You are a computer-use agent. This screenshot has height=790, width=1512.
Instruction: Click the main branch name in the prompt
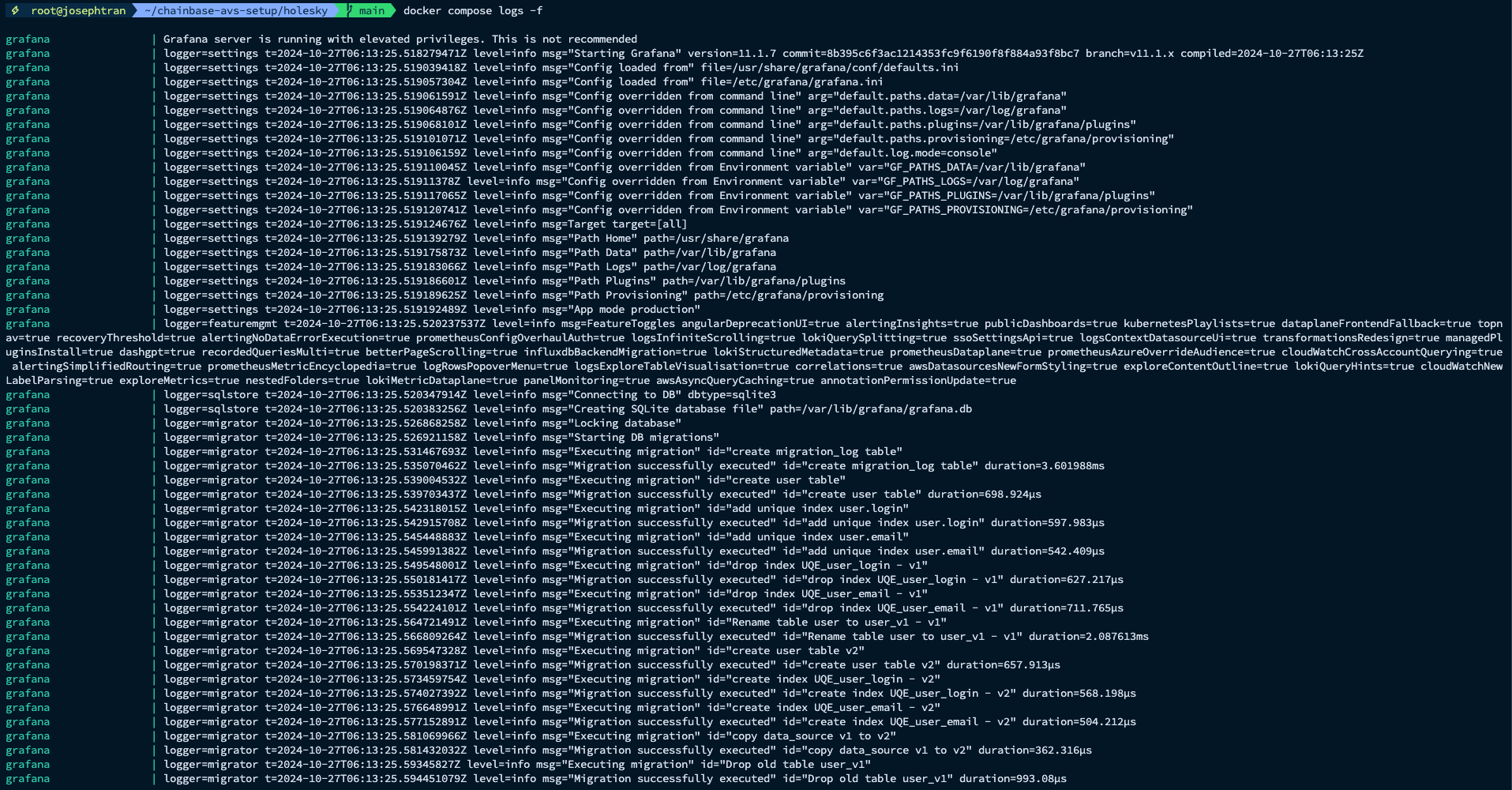(x=372, y=10)
